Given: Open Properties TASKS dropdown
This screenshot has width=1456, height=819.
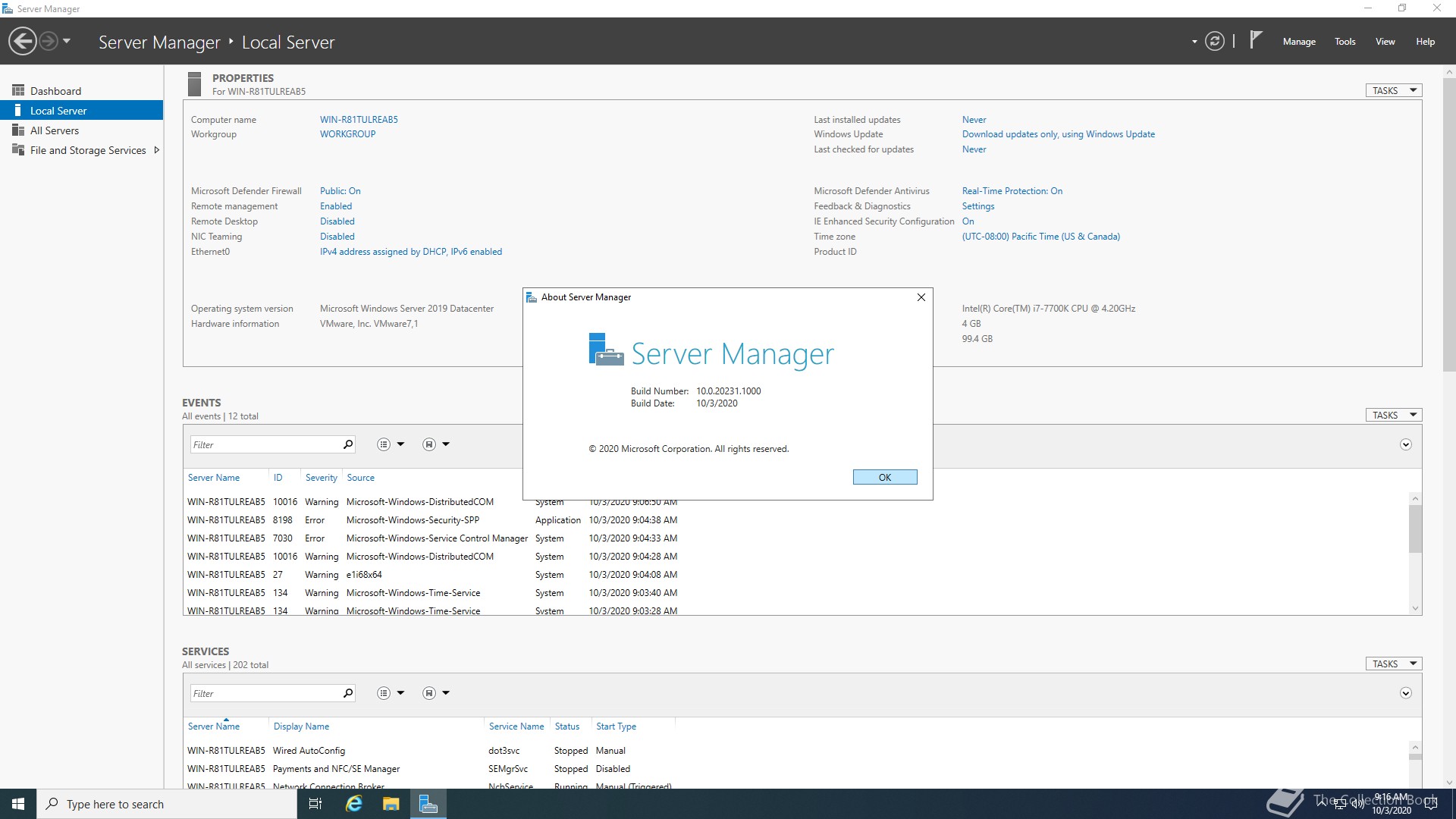Looking at the screenshot, I should [x=1394, y=90].
